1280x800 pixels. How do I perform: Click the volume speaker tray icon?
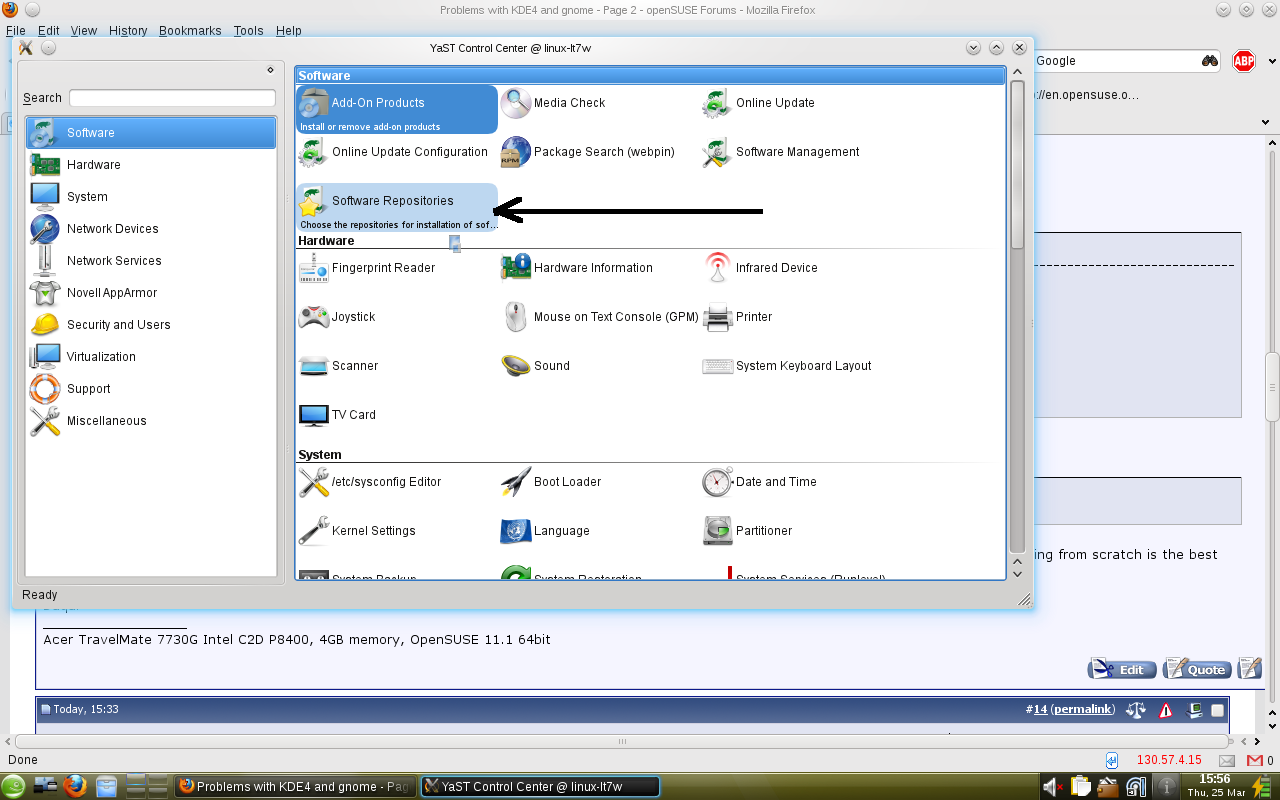coord(1052,787)
